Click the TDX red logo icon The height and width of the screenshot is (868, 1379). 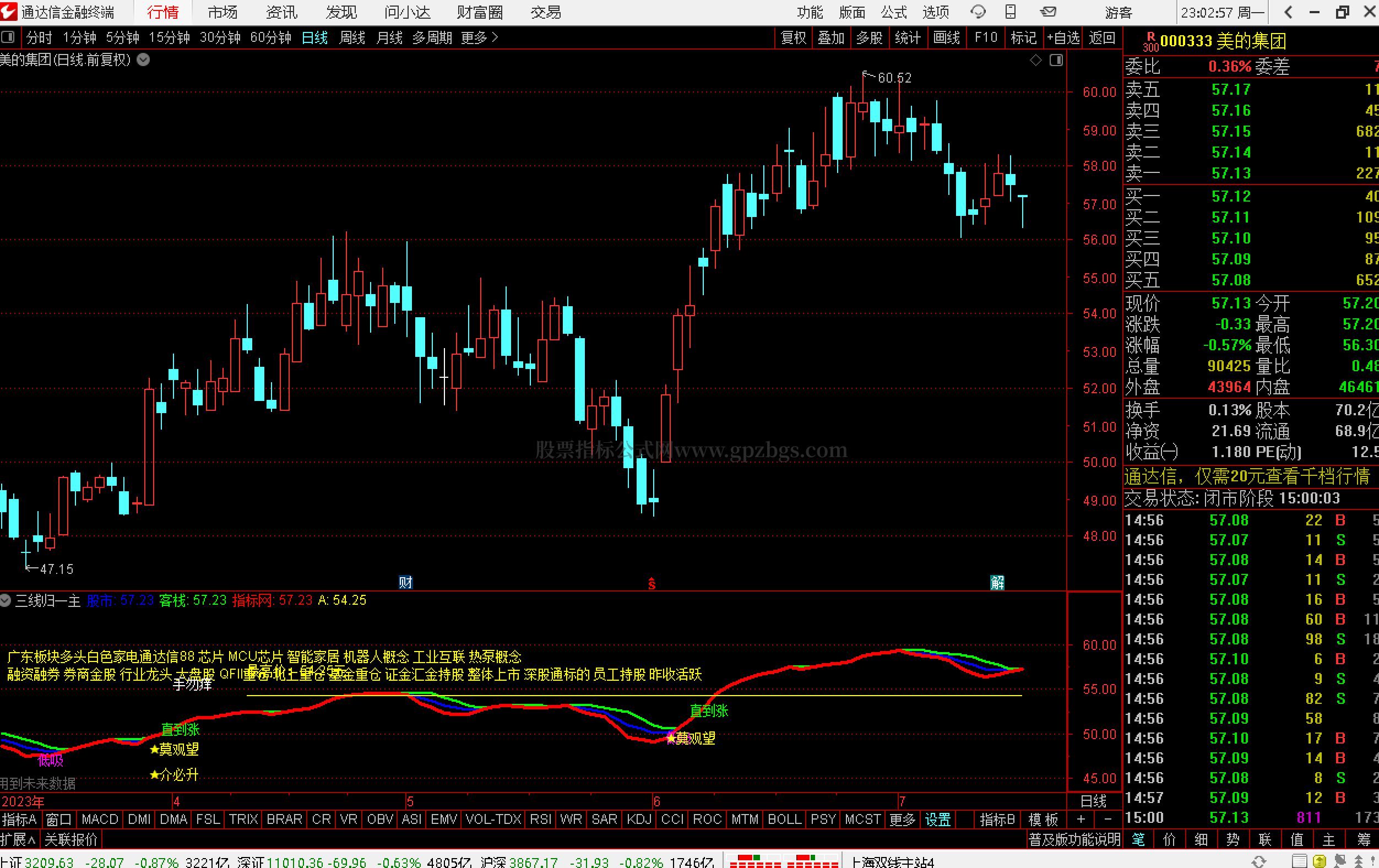point(9,12)
